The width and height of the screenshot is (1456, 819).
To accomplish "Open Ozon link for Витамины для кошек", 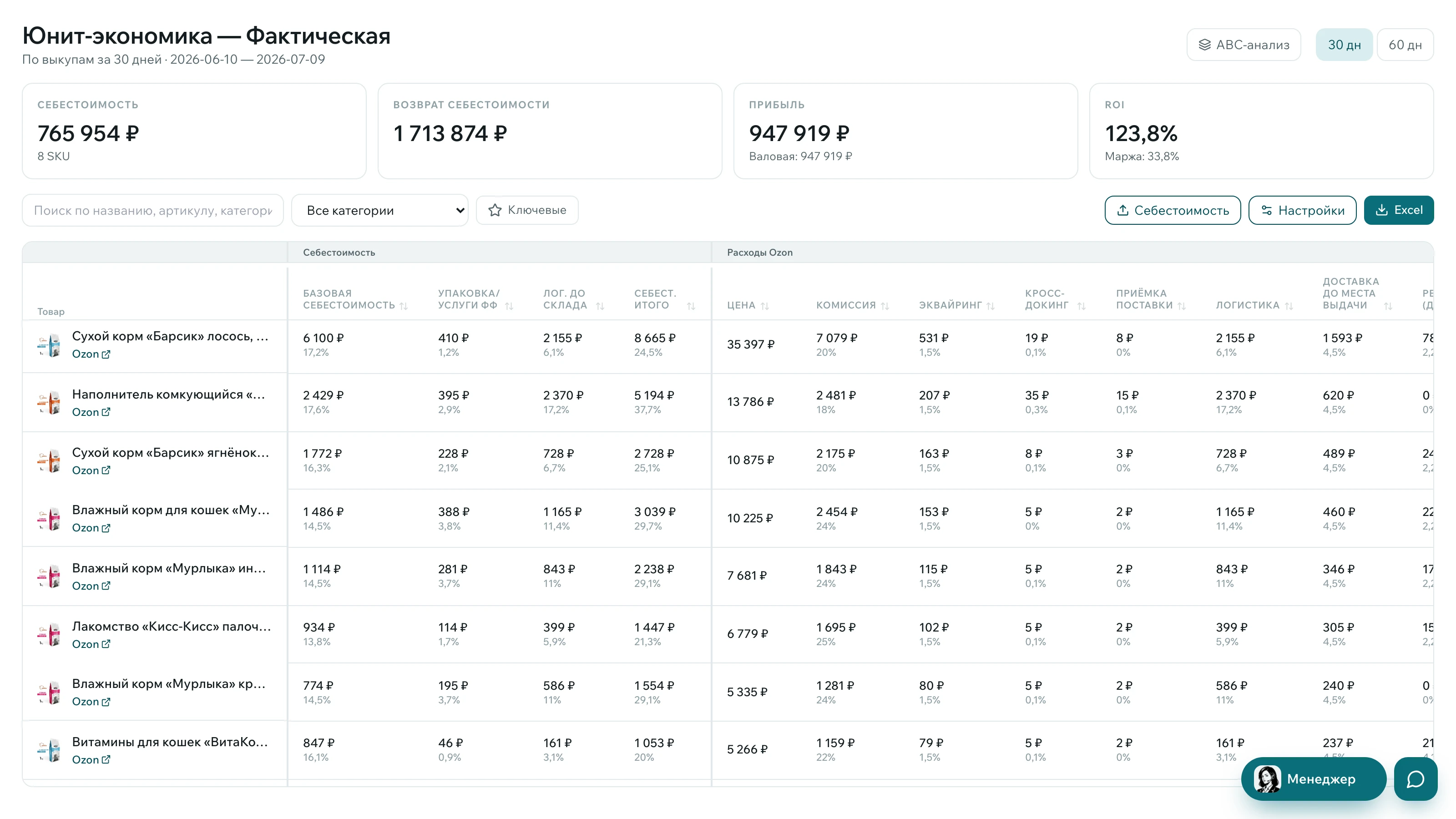I will 91,760.
